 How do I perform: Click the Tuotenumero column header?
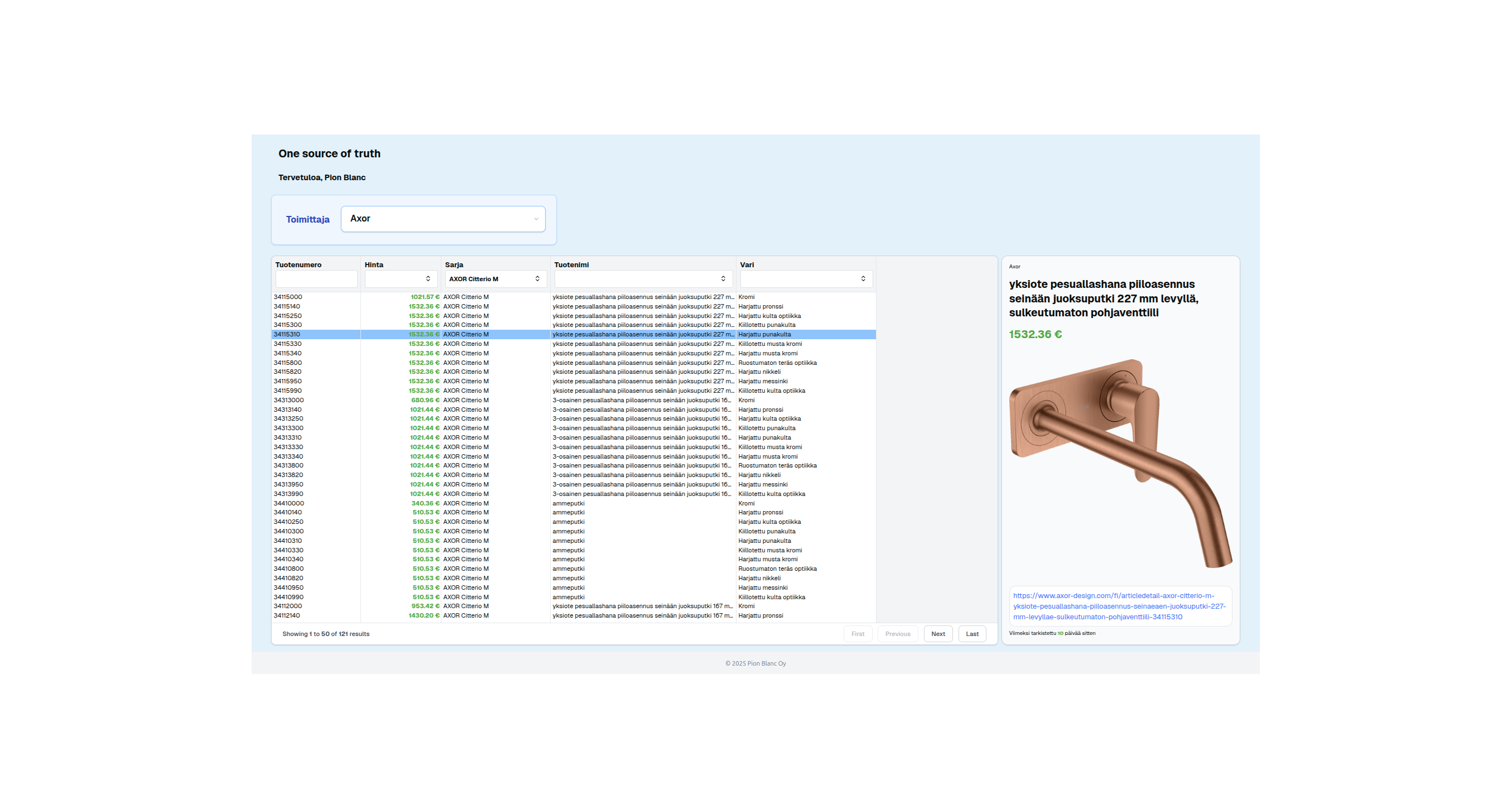[298, 265]
